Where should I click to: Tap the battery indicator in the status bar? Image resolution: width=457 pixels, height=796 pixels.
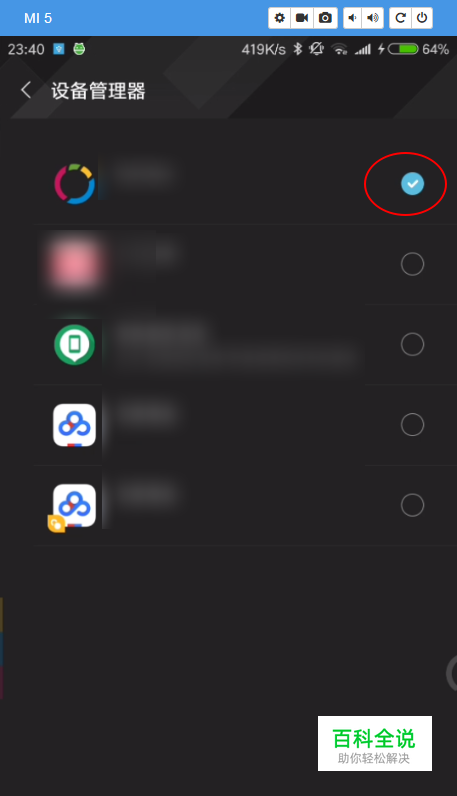tap(403, 49)
